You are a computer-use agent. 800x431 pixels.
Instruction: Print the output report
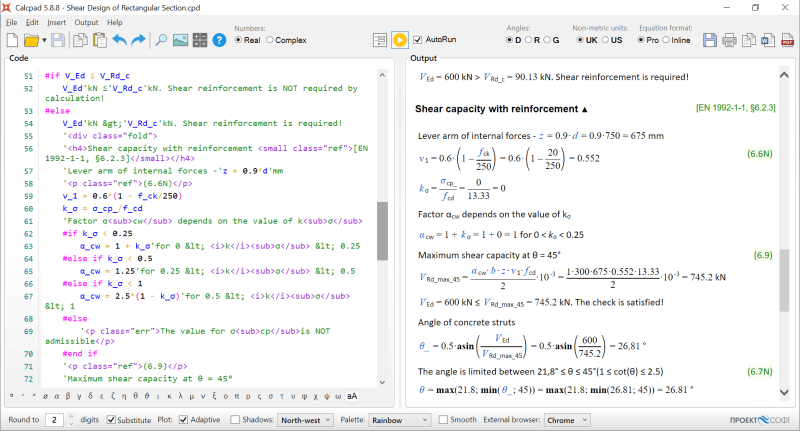(x=729, y=40)
